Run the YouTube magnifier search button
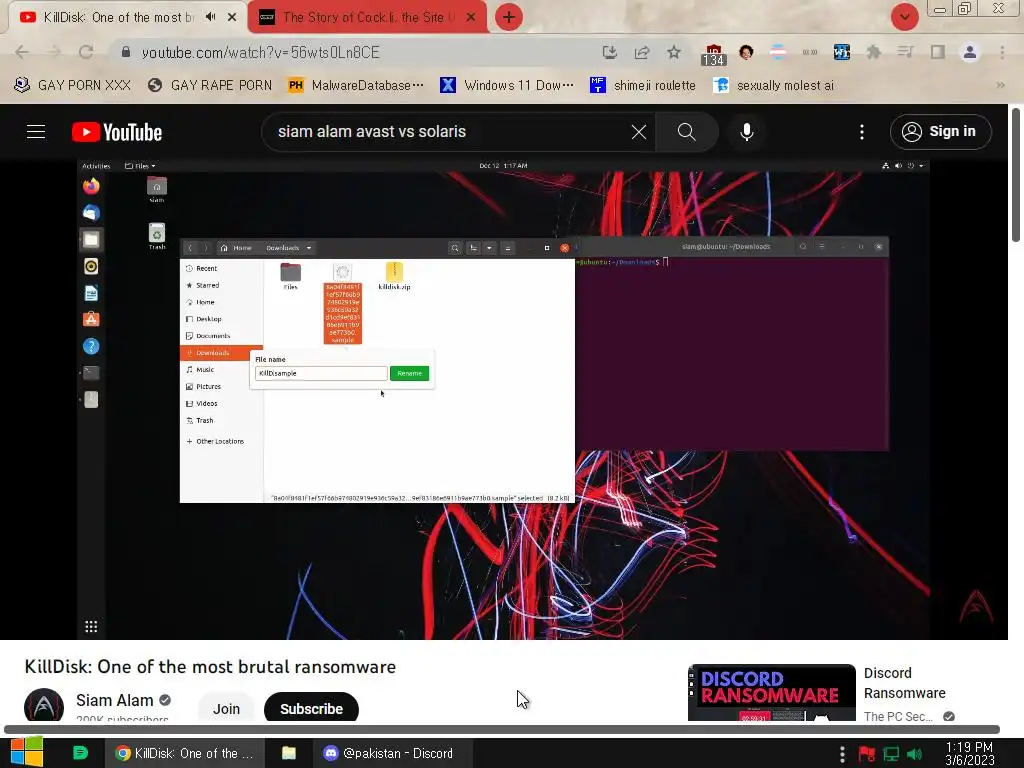1024x768 pixels. (686, 132)
